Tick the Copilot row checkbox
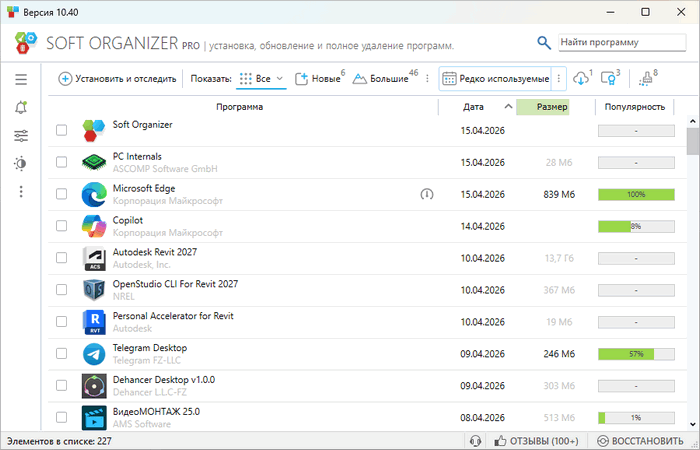Screen dimensions: 700x450 pyautogui.click(x=62, y=226)
